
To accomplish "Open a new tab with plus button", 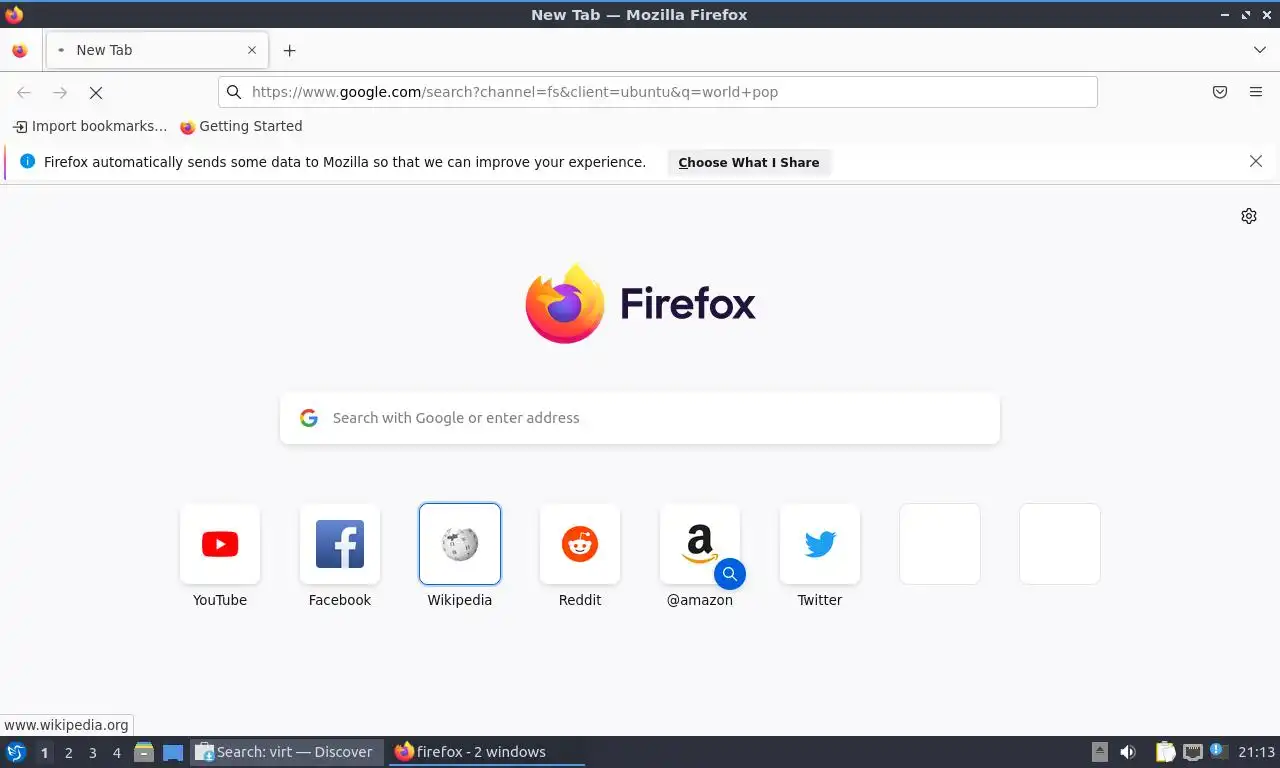I will (289, 50).
